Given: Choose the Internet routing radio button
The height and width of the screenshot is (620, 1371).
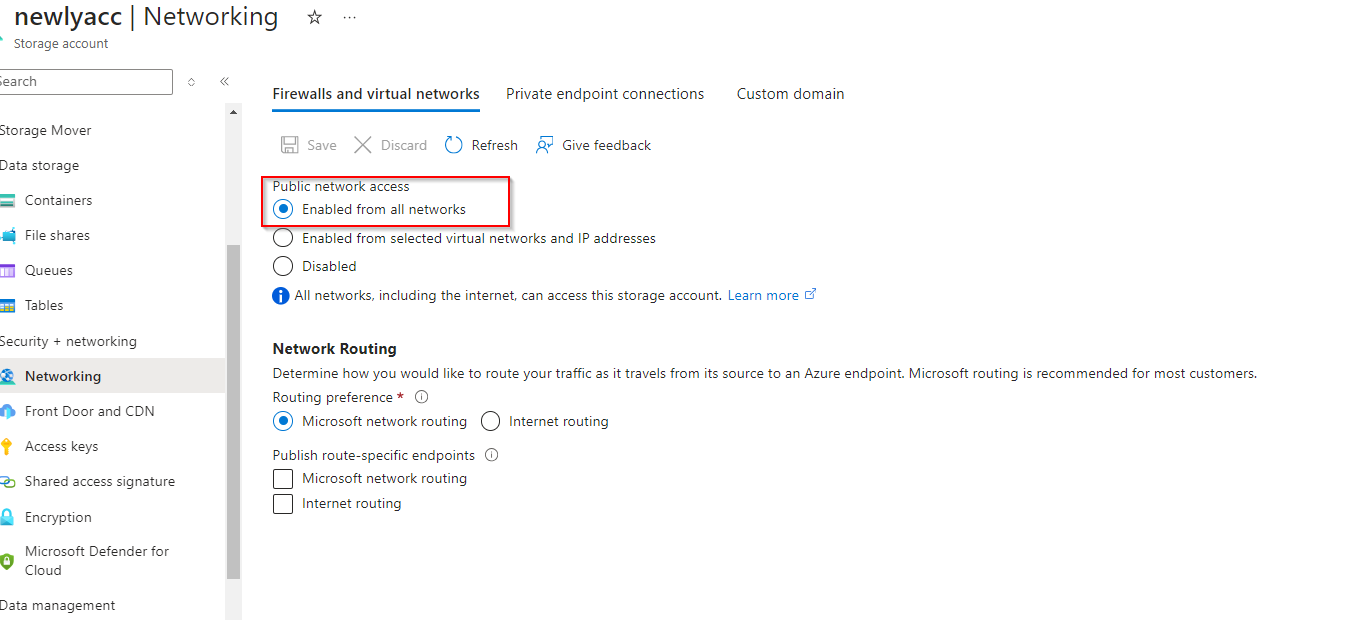Looking at the screenshot, I should click(x=491, y=421).
